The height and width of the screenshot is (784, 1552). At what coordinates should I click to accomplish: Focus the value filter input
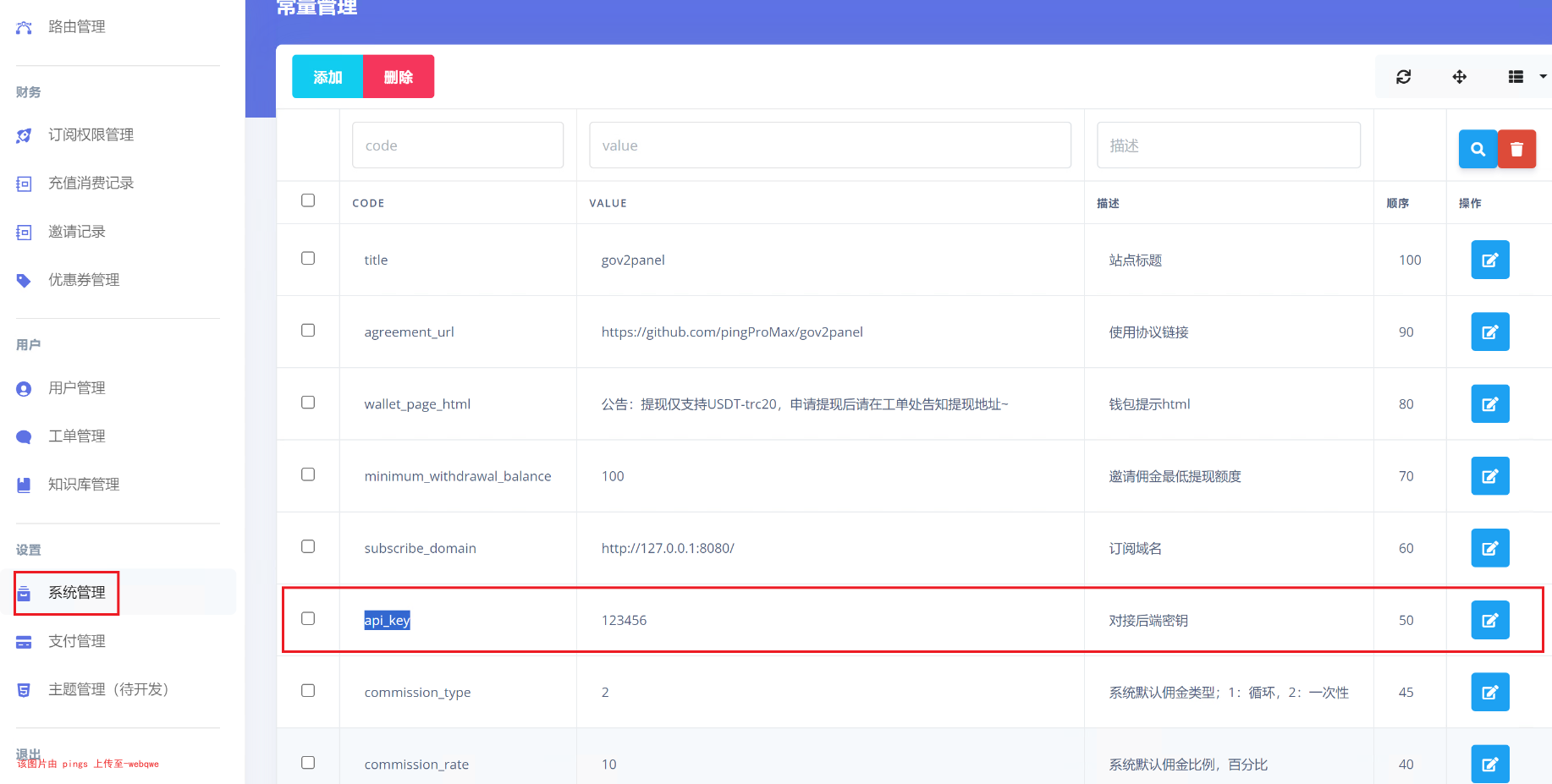tap(830, 145)
